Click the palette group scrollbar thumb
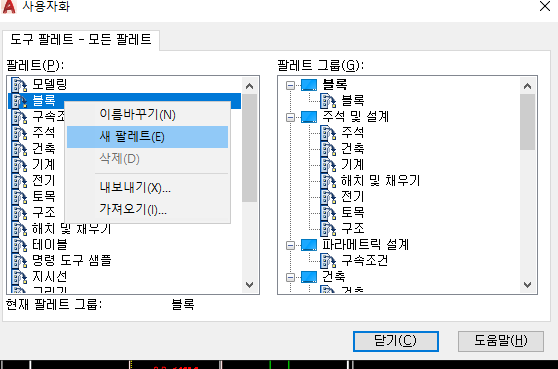Screen dimensions: 558x369 pyautogui.click(x=527, y=122)
